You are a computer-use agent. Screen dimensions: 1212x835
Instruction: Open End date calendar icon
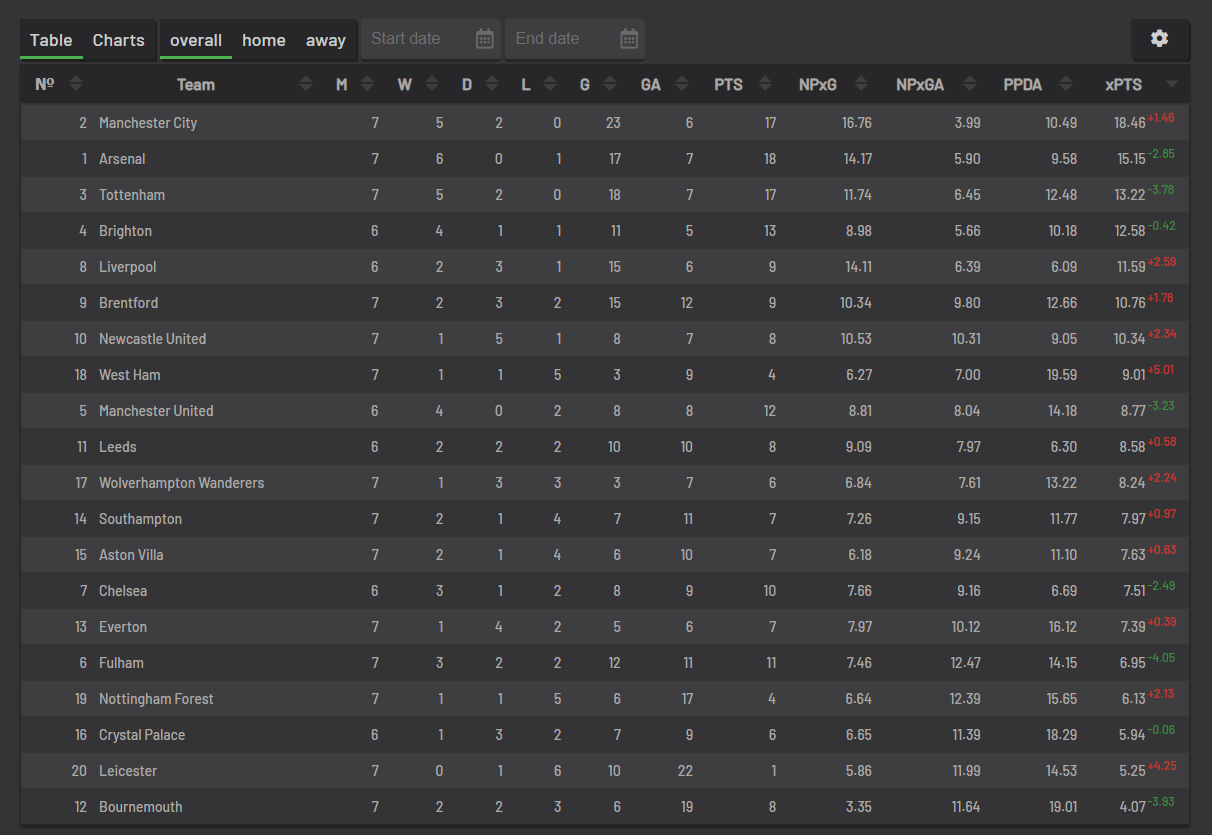(629, 39)
